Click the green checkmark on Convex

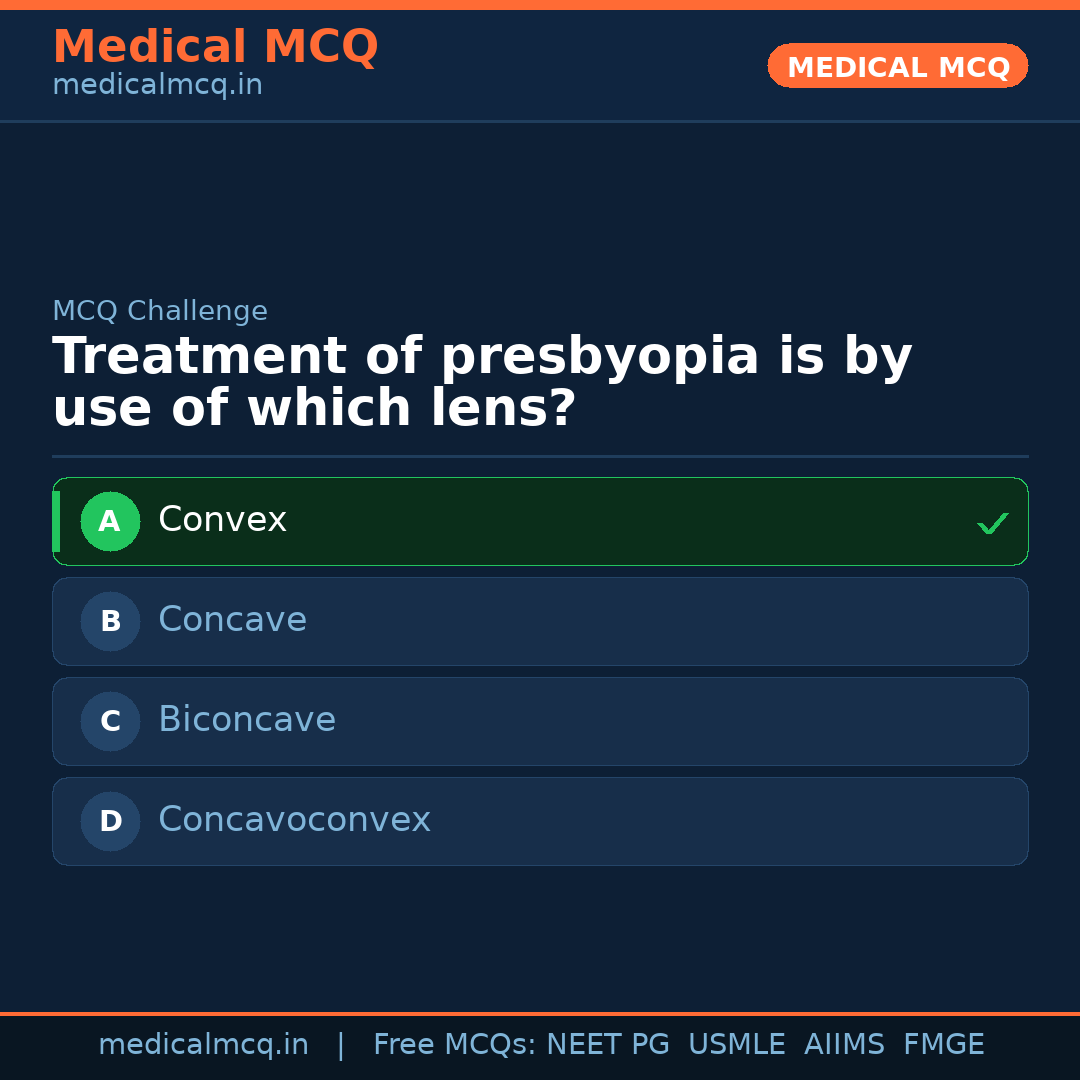(x=992, y=523)
